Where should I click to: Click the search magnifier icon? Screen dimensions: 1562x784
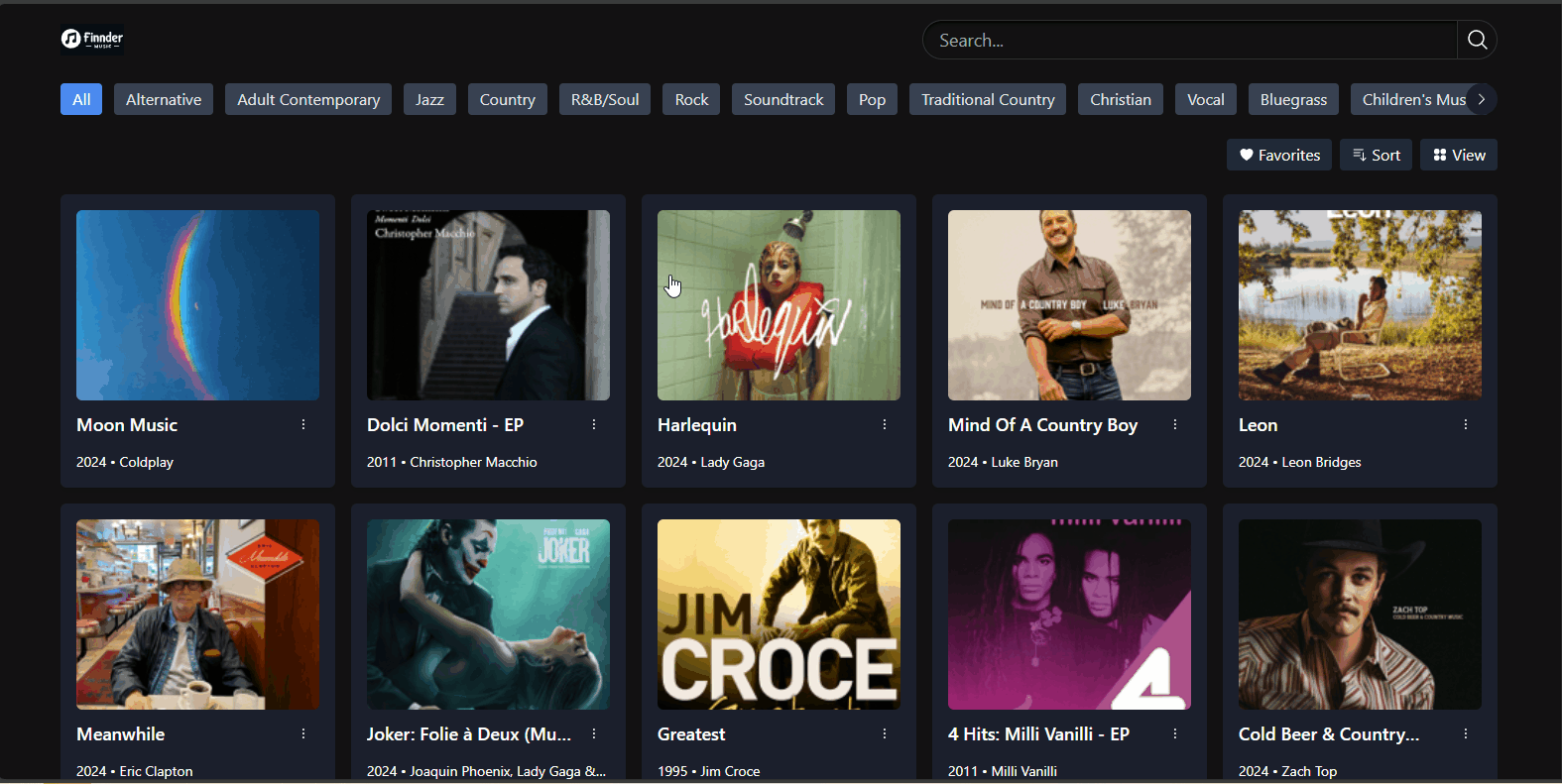1477,40
